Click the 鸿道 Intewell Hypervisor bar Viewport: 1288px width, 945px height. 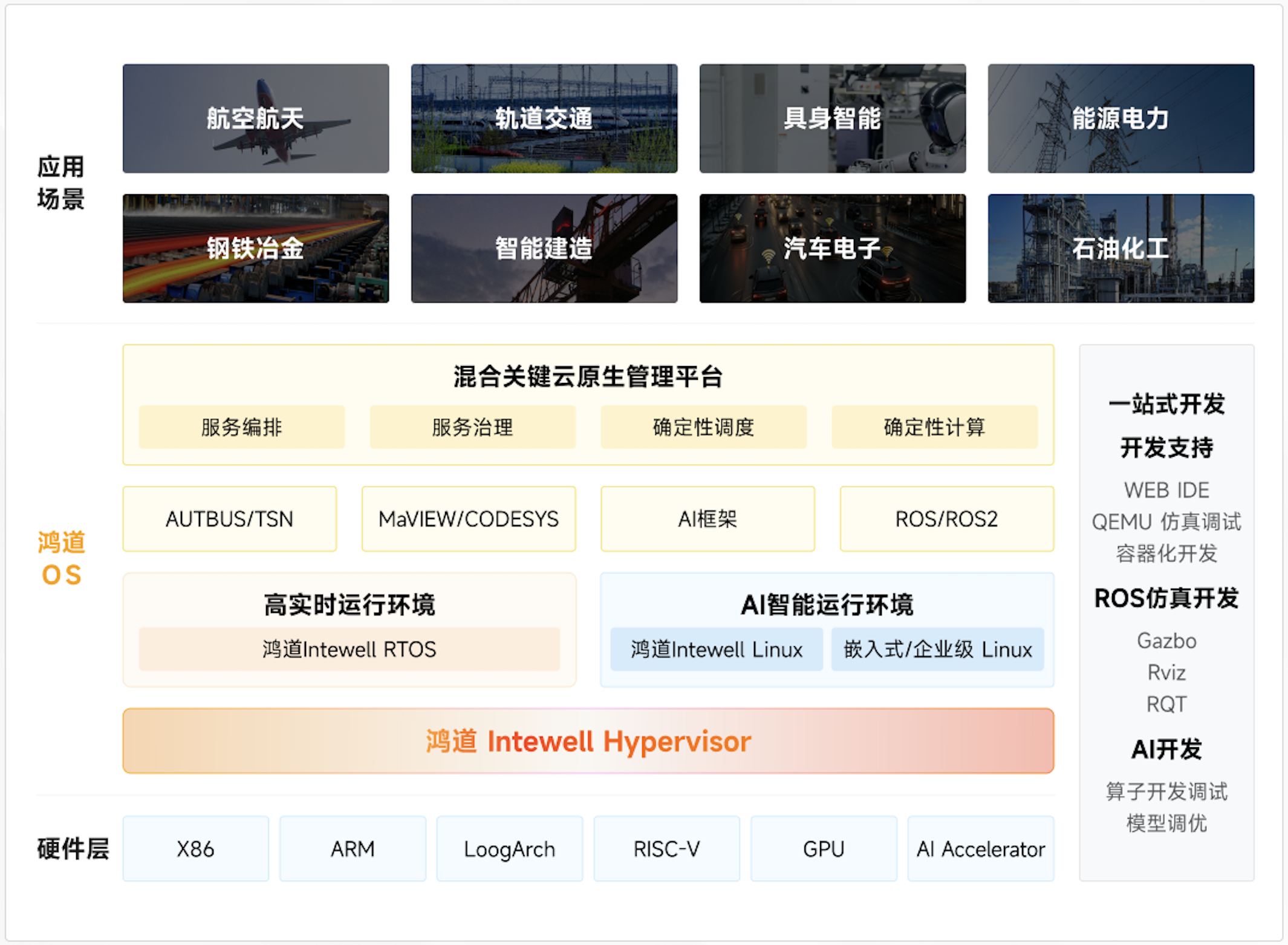[588, 741]
